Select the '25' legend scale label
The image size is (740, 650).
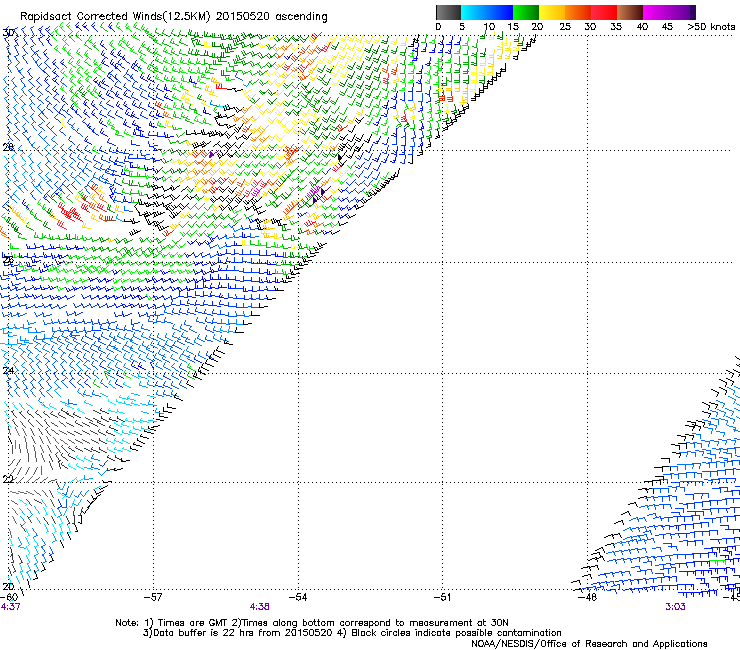point(565,27)
